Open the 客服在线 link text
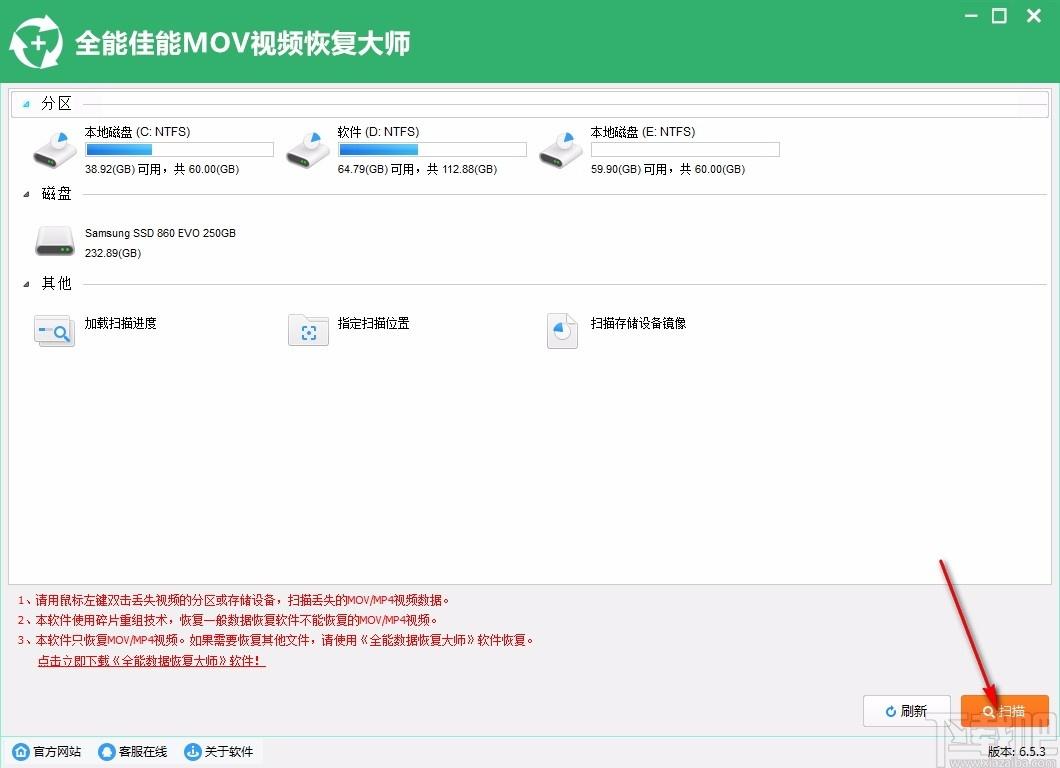The height and width of the screenshot is (768, 1060). click(x=143, y=751)
